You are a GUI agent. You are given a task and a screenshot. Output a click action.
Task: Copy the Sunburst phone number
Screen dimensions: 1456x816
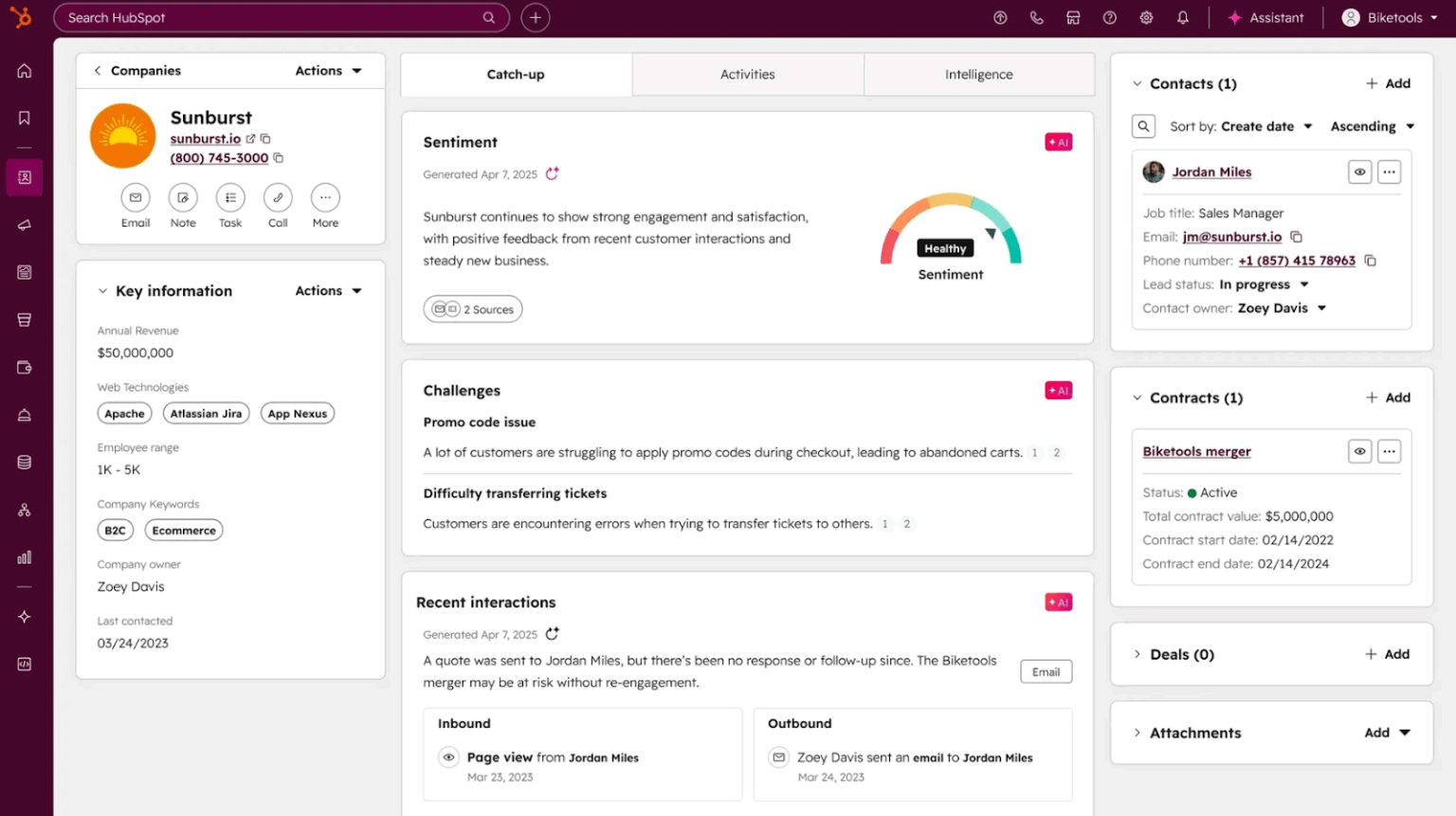[279, 158]
